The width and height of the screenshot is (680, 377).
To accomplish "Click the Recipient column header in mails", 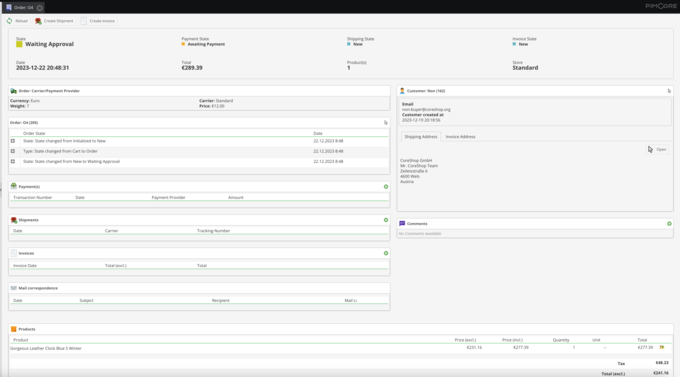I will pyautogui.click(x=221, y=300).
